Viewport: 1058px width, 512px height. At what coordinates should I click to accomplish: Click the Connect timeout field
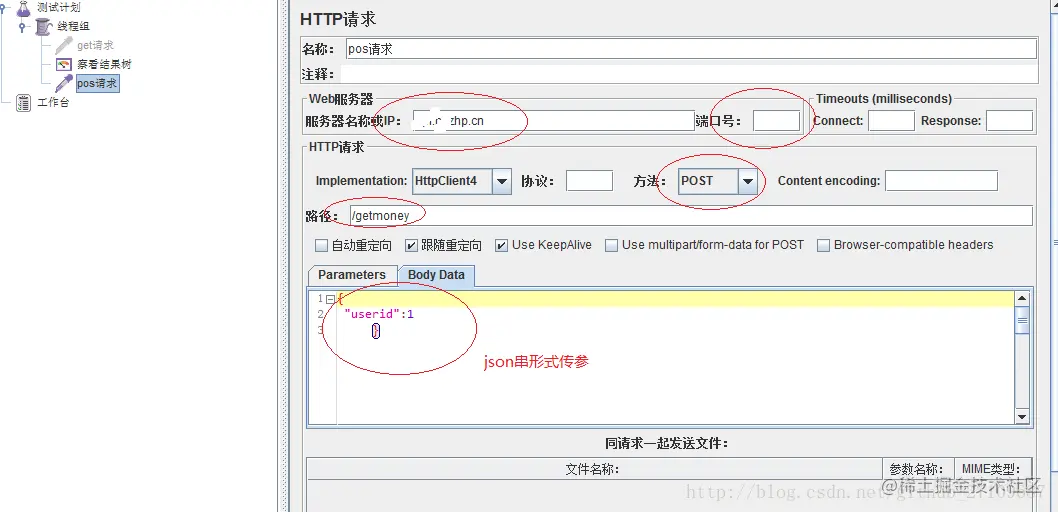pyautogui.click(x=891, y=121)
